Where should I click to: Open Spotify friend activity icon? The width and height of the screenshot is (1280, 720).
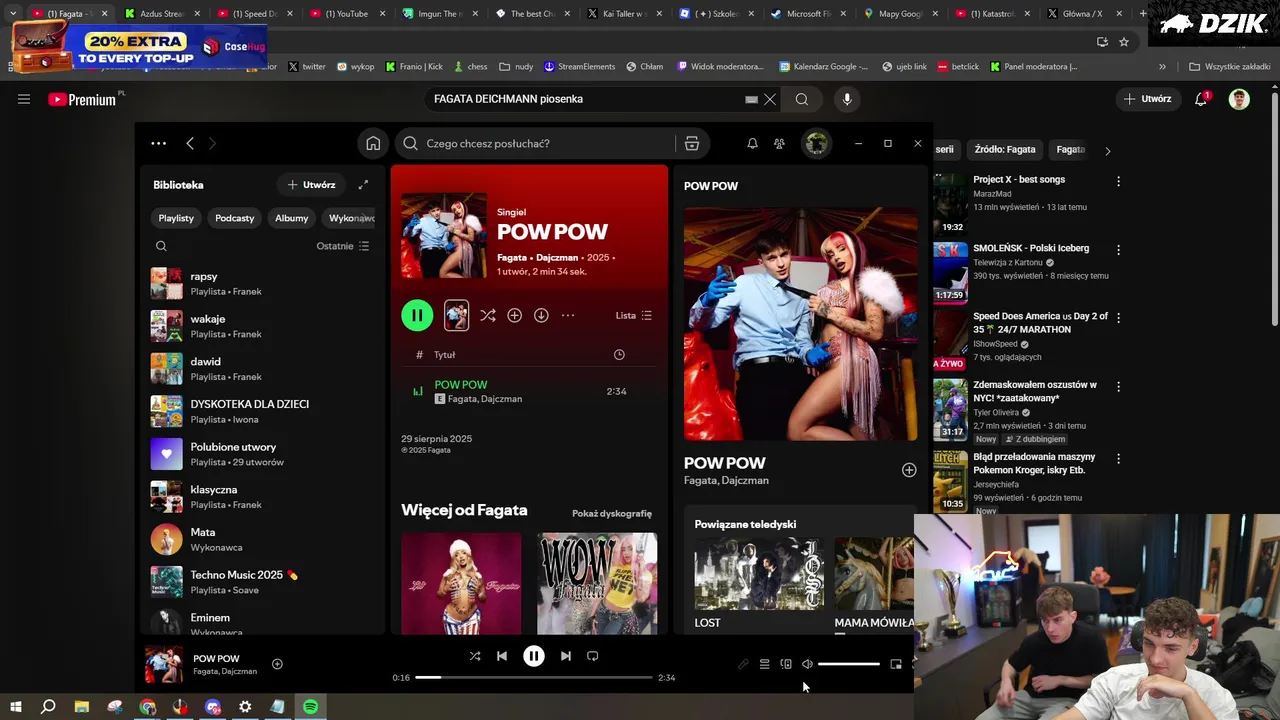pos(779,143)
